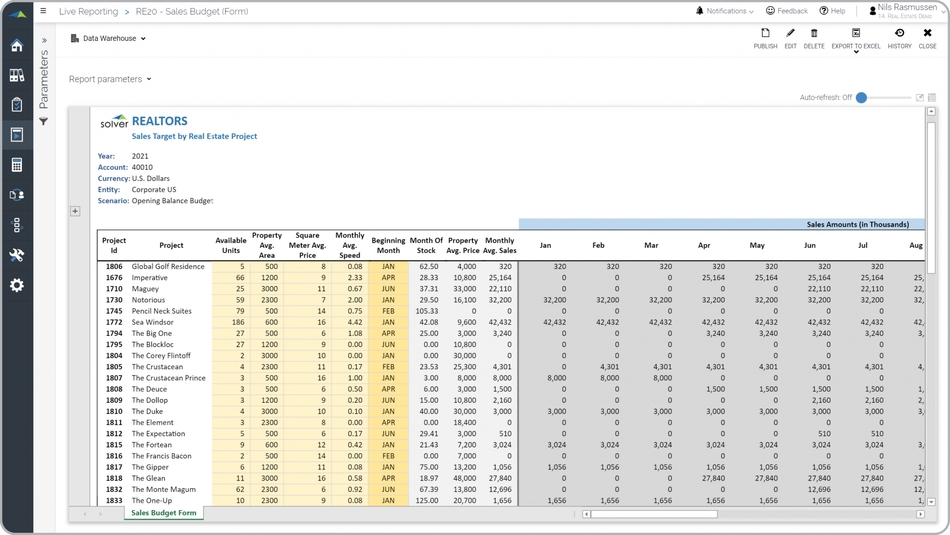Open the settings gear in the sidebar
This screenshot has width=950, height=535.
16,285
